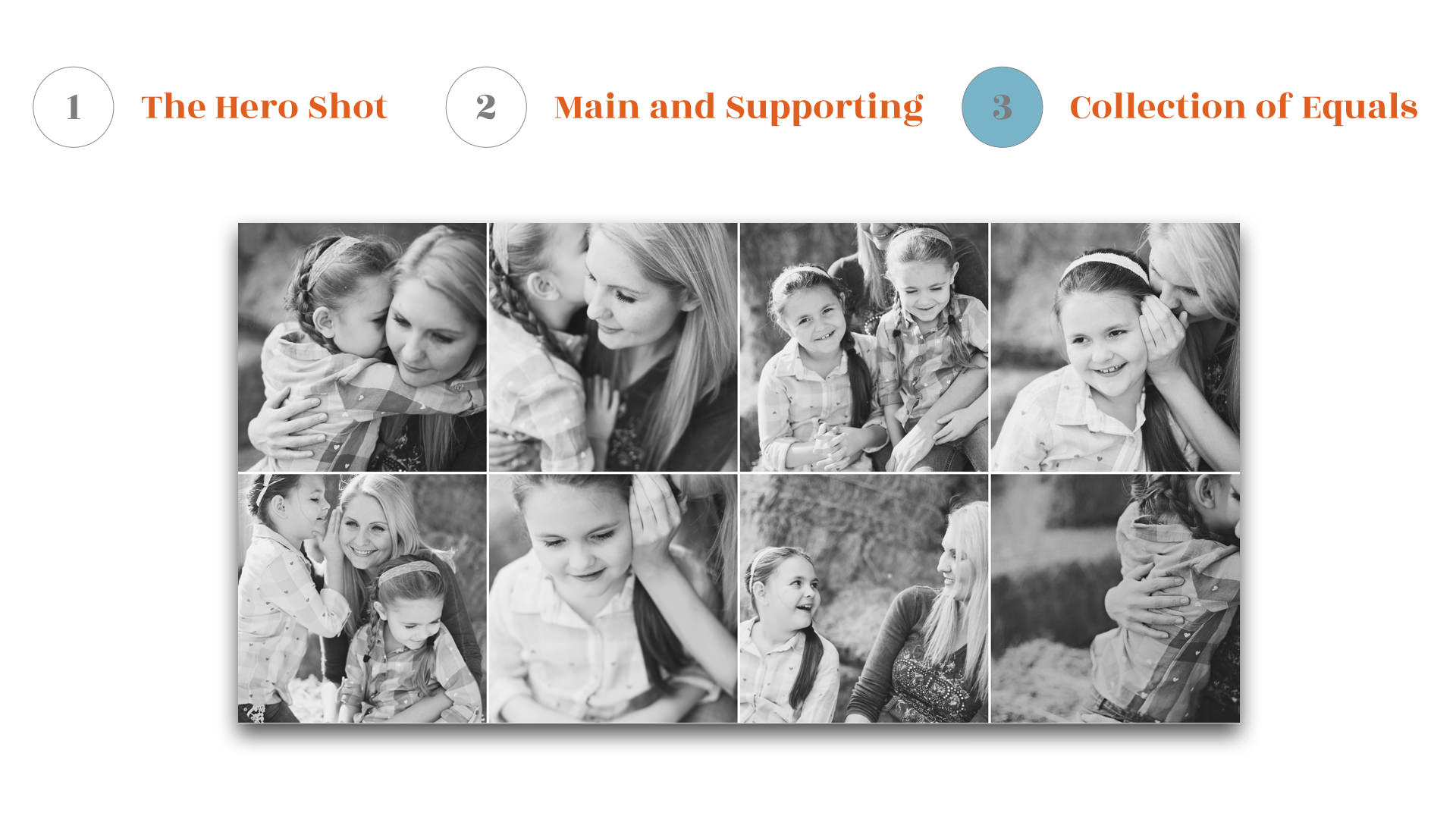Click the blue number 3 circle
This screenshot has width=1456, height=819.
point(1002,107)
